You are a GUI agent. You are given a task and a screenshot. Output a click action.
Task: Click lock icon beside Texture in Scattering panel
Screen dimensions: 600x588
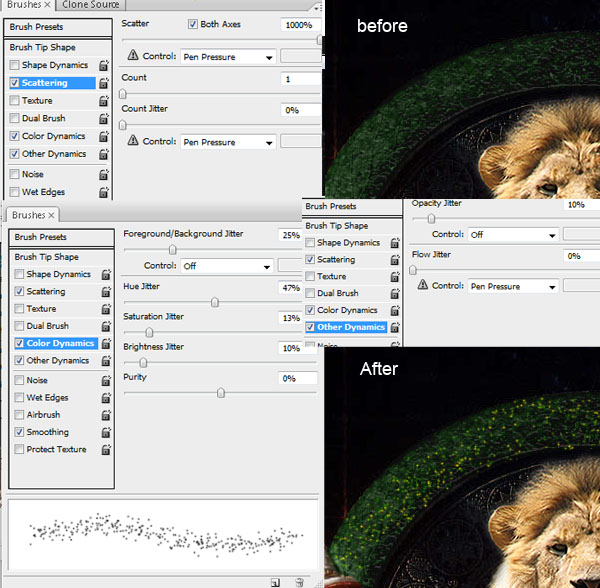(104, 101)
